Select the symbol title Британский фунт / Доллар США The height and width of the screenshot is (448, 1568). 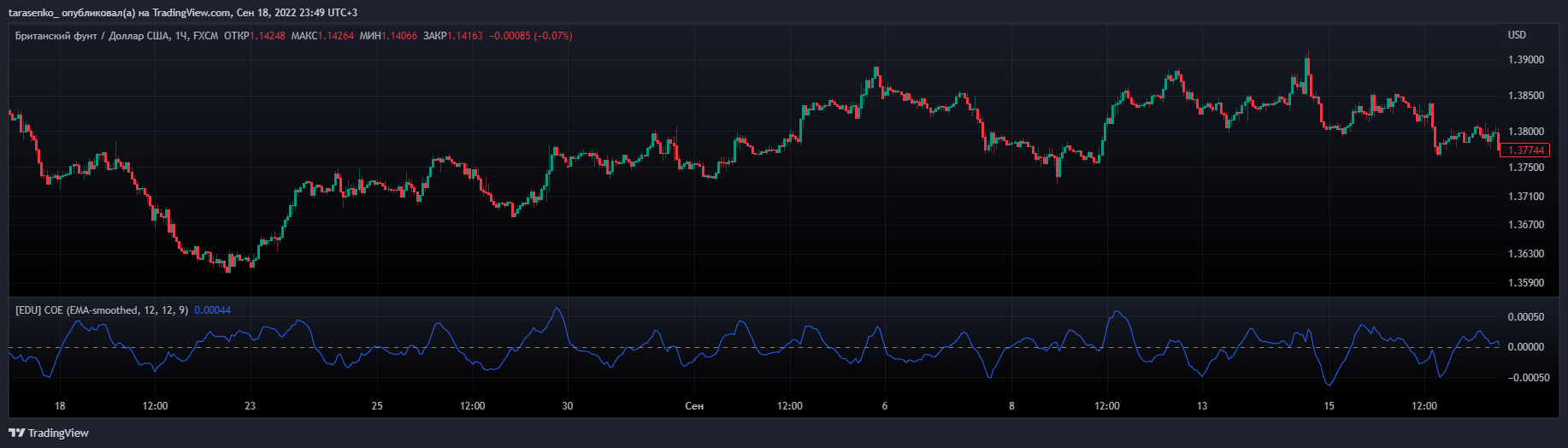click(x=92, y=36)
